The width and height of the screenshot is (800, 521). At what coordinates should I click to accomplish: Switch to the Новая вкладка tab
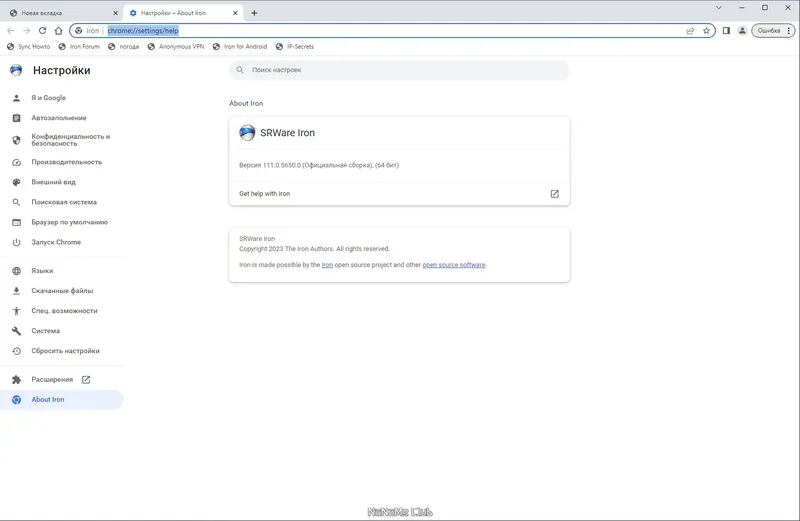[62, 13]
